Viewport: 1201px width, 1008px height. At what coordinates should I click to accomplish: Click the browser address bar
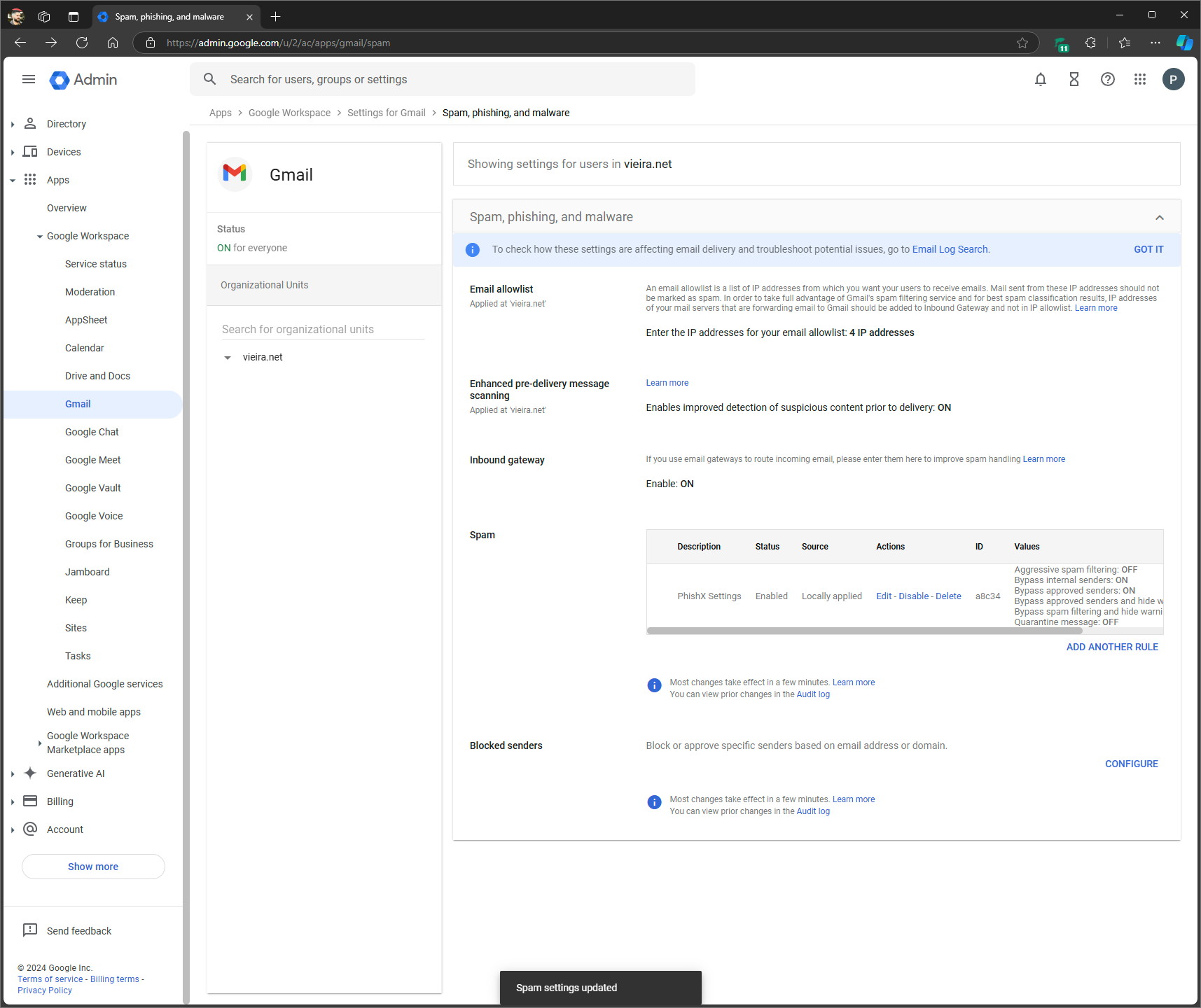(x=586, y=43)
